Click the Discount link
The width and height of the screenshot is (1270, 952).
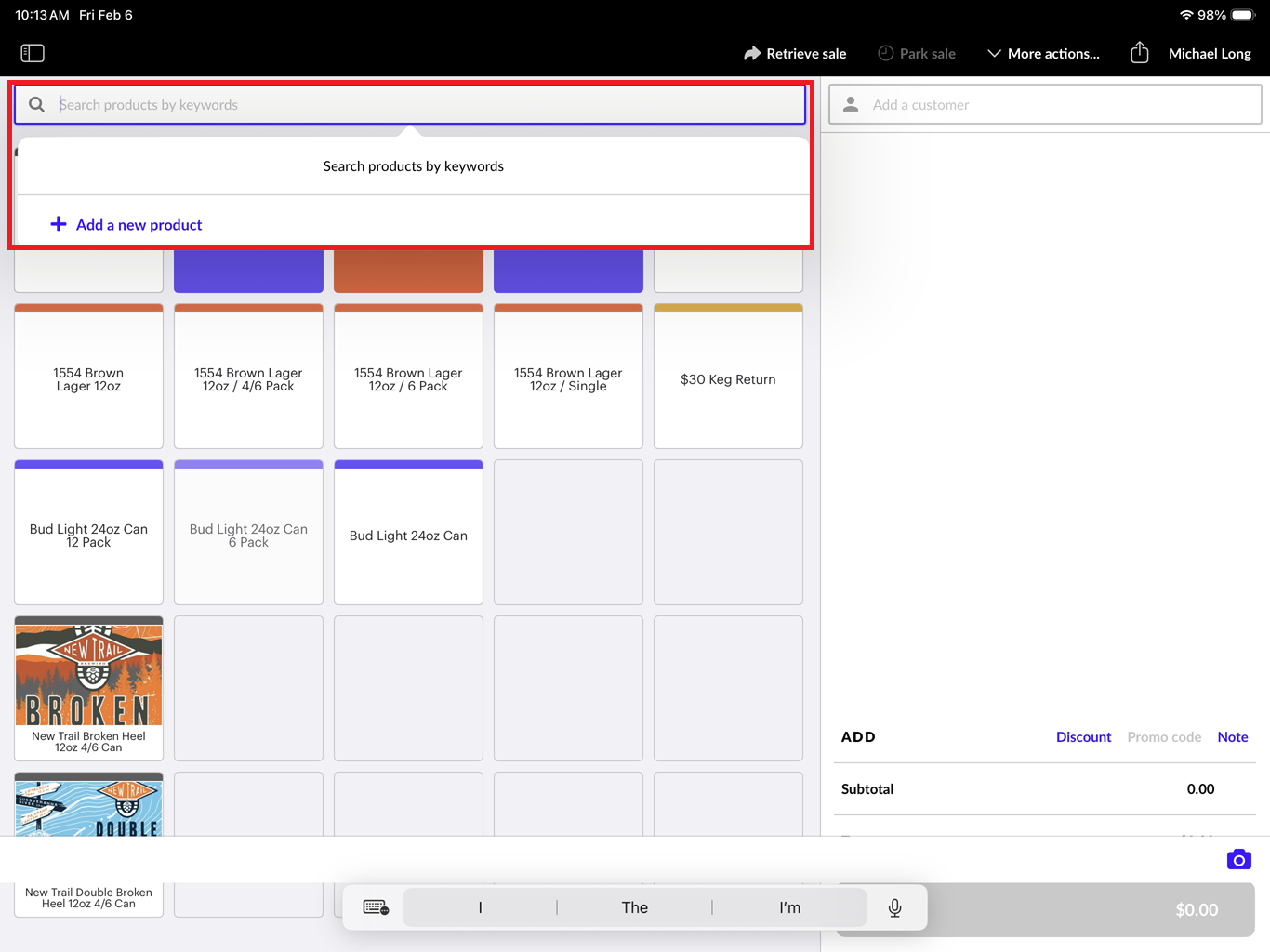[x=1083, y=736]
